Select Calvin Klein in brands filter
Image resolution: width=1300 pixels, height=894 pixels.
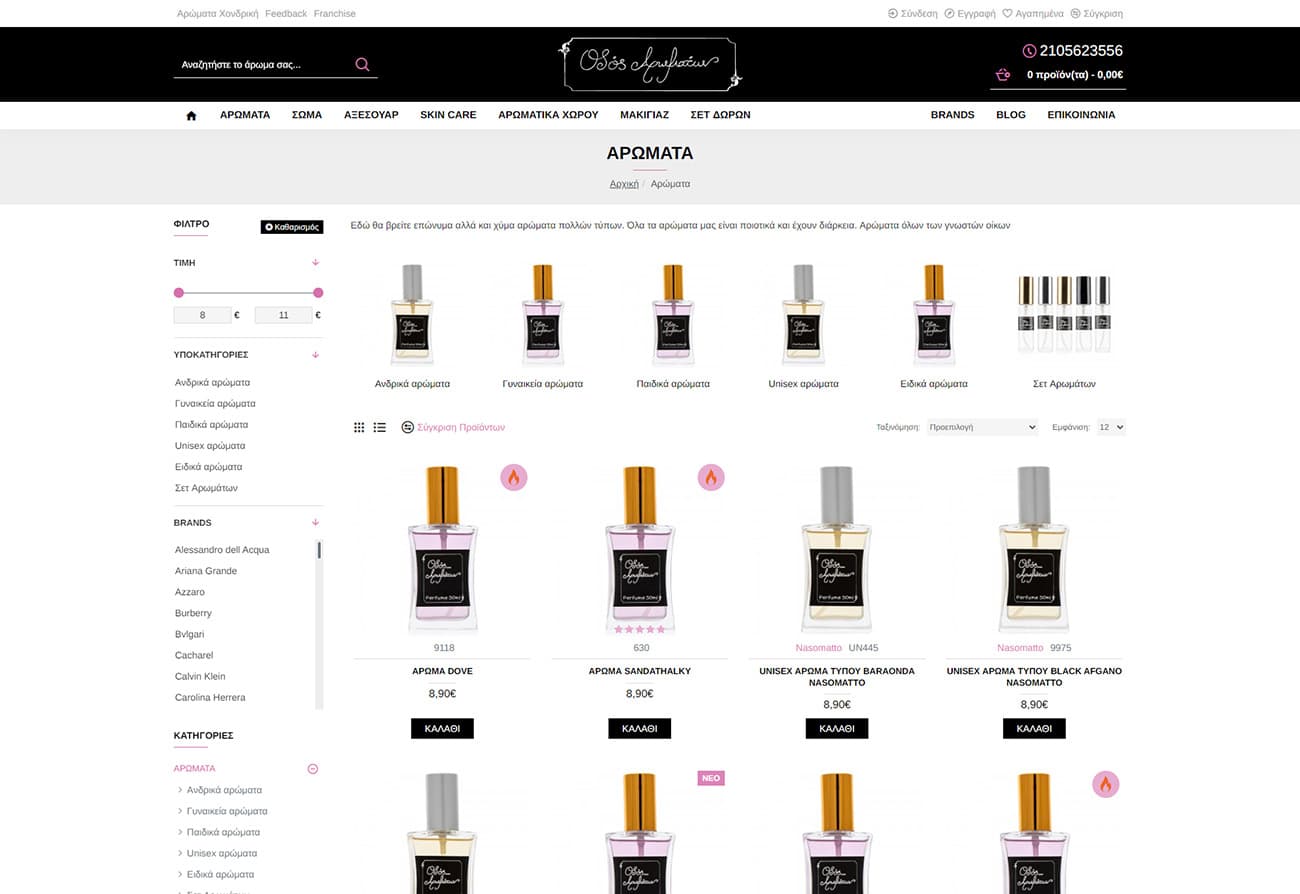[200, 677]
